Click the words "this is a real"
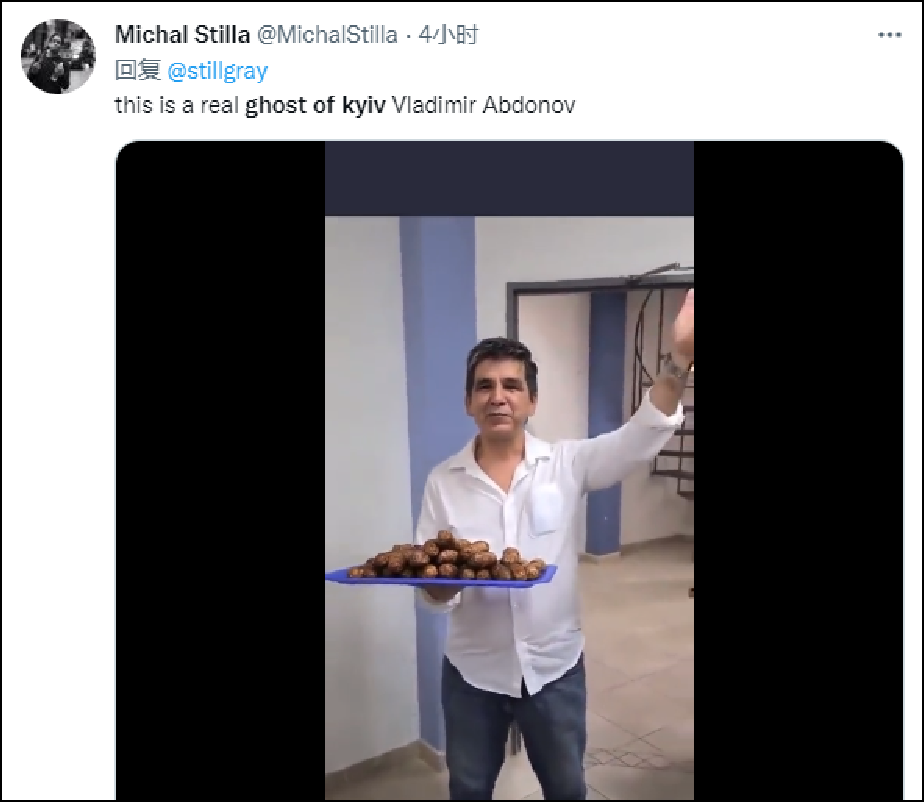Screen dimensions: 924x802 [177, 105]
